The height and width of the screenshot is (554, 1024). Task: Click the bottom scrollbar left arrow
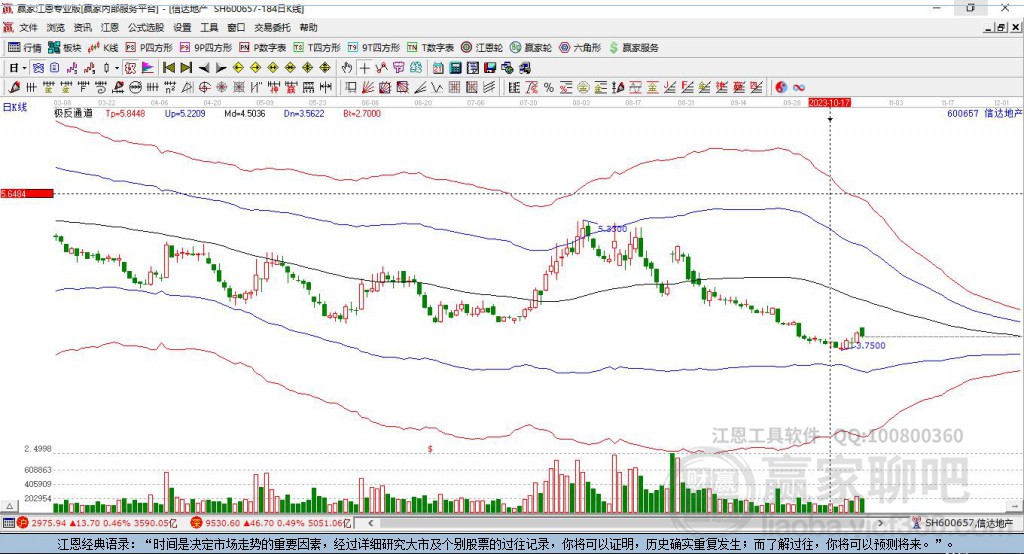point(371,523)
